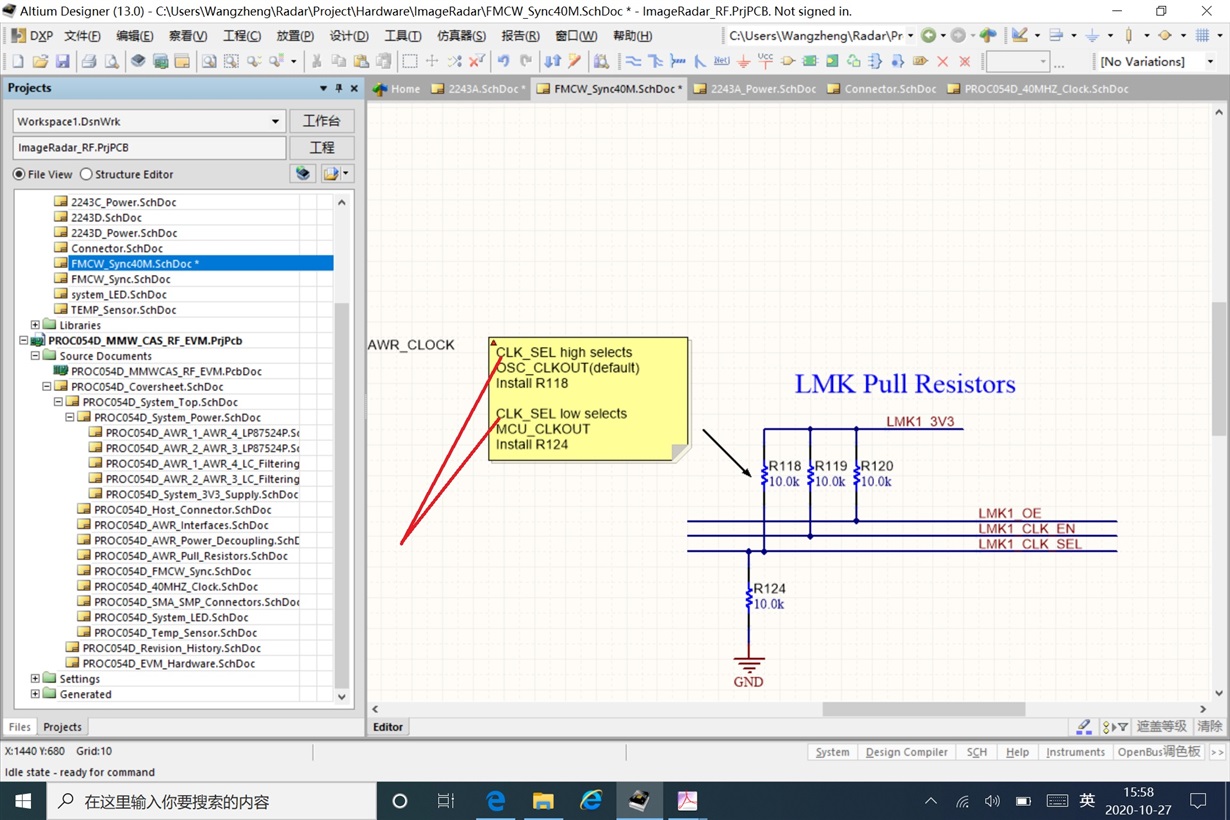Click the Paste clipboard icon

tap(361, 61)
